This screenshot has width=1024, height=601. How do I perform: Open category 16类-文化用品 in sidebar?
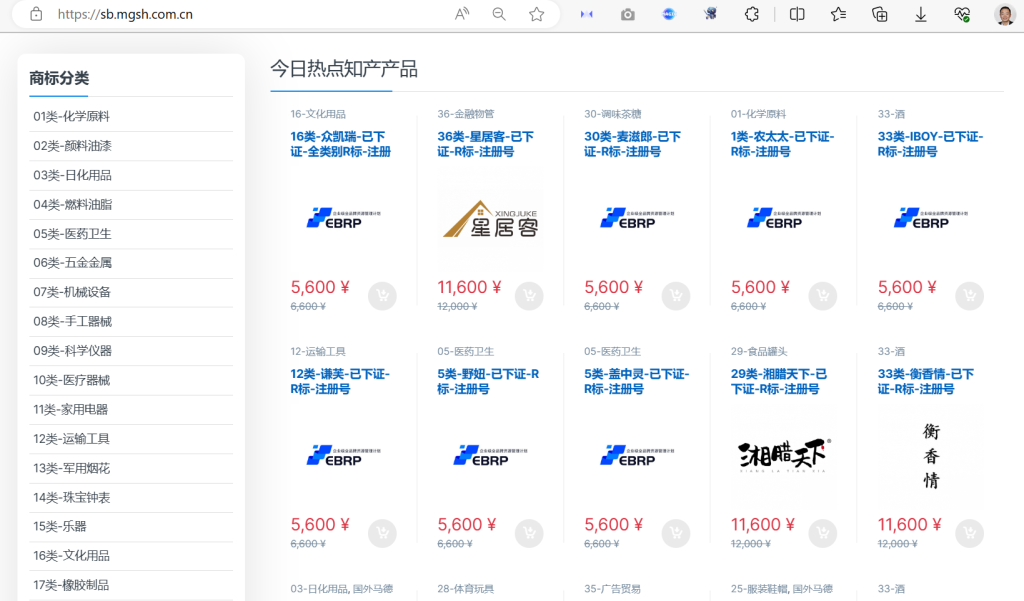71,555
